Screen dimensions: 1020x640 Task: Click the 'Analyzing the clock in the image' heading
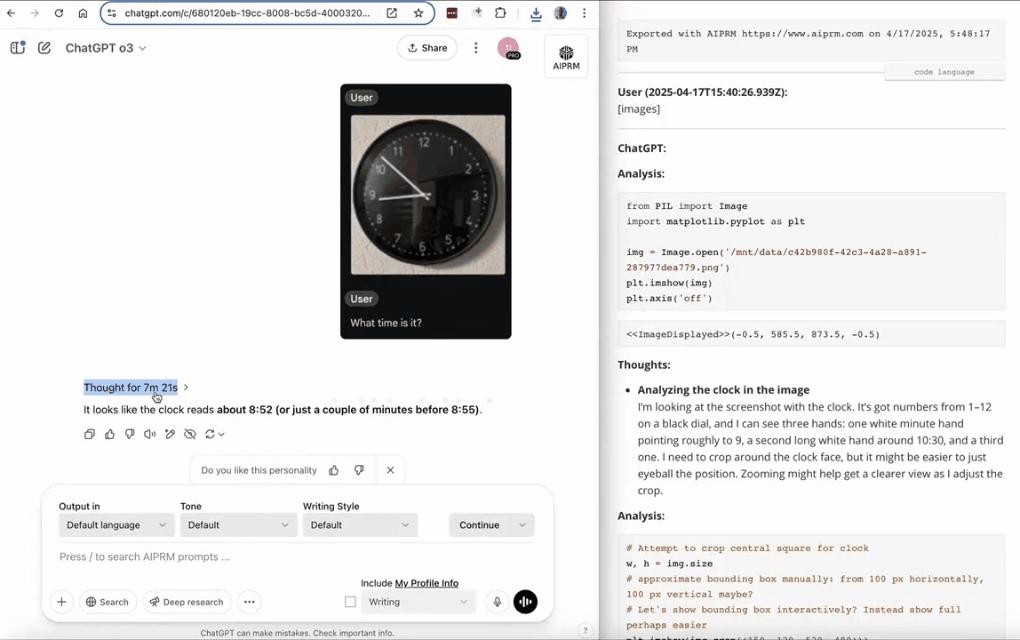click(x=723, y=390)
